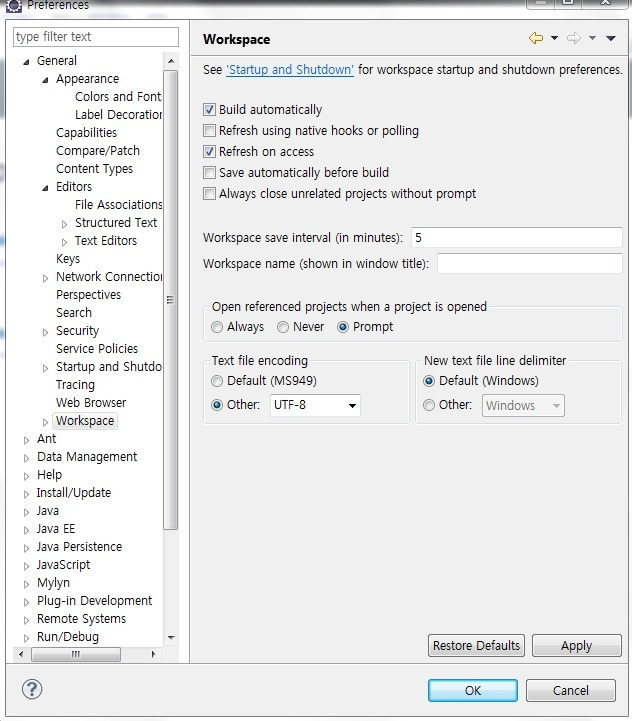Click the tree scroll up arrow
Screen dimensions: 632x721
(171, 61)
